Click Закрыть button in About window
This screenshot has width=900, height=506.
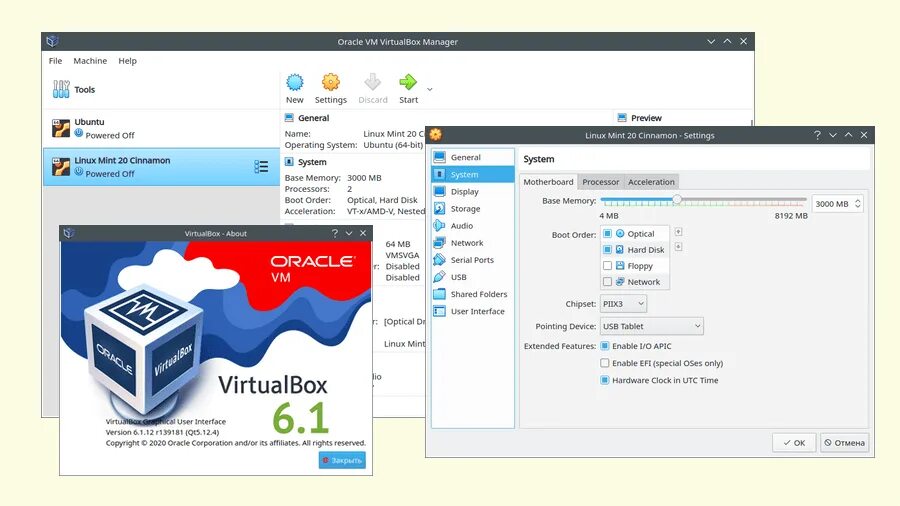click(342, 460)
